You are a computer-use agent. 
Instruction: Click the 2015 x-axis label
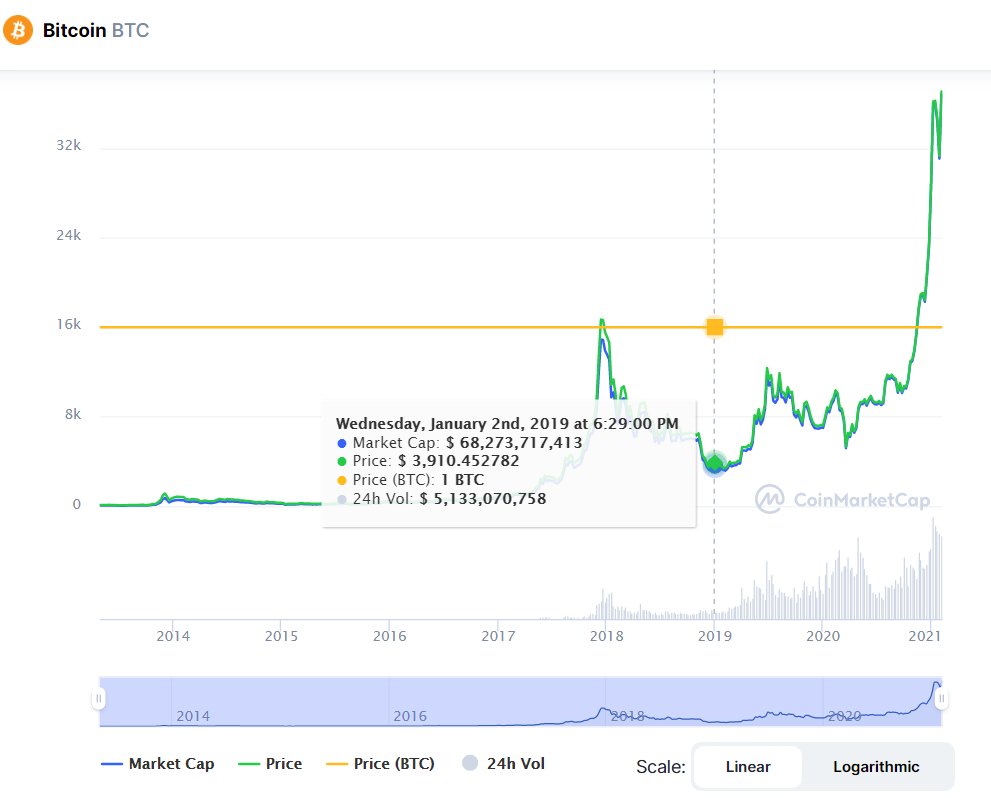click(x=281, y=636)
